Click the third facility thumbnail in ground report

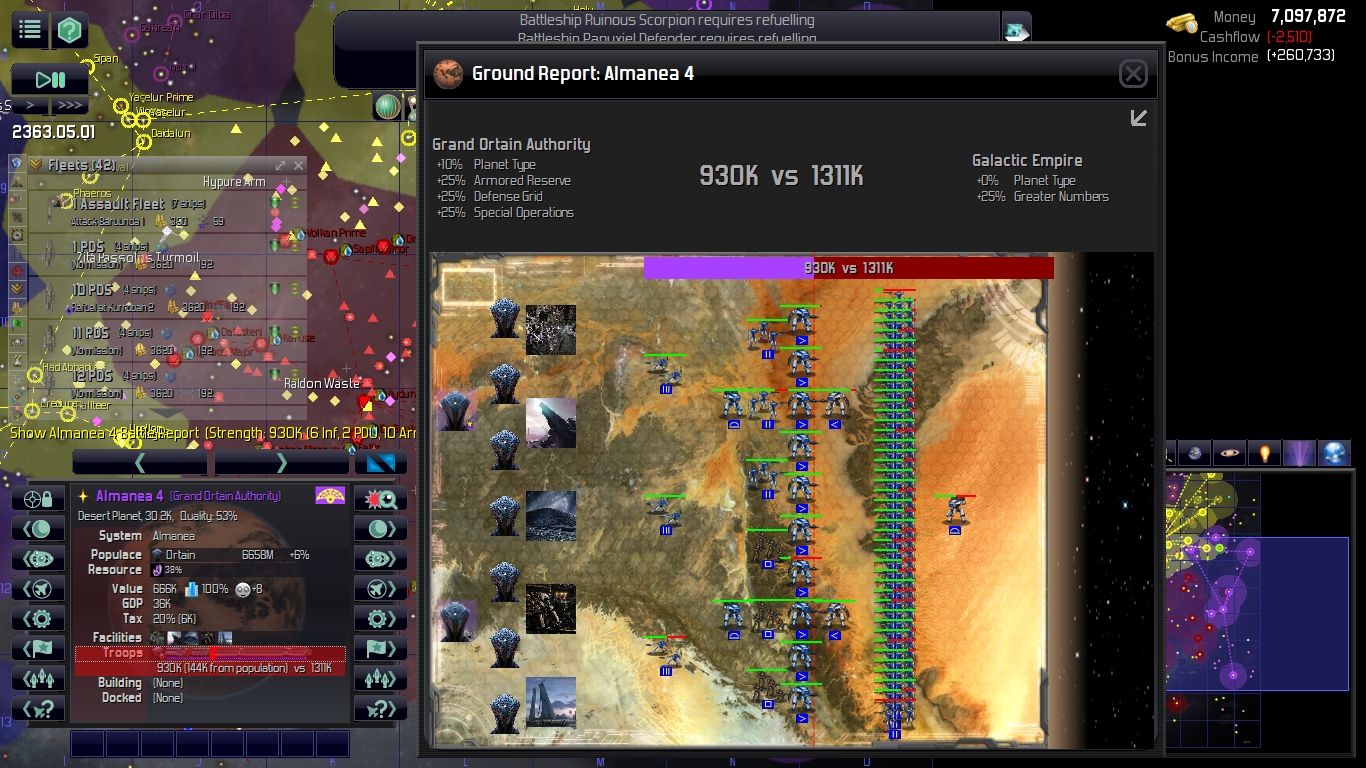(x=551, y=516)
